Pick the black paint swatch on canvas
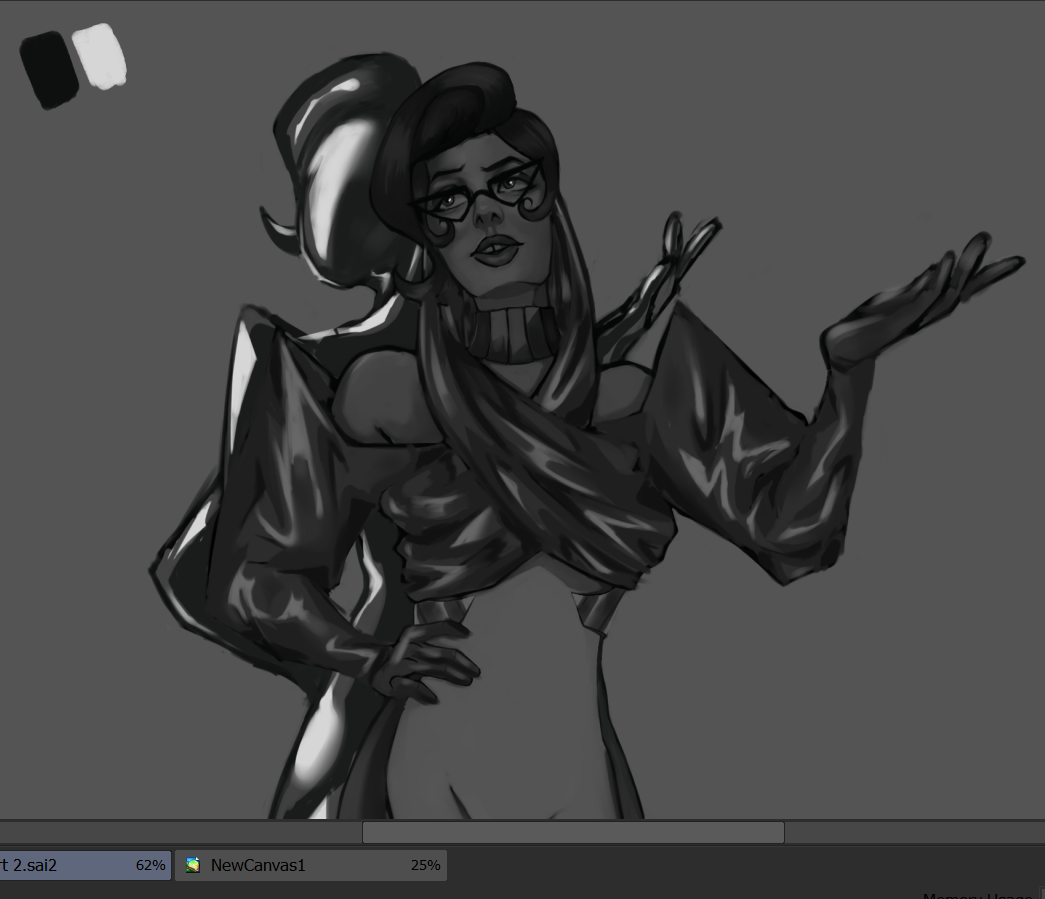The width and height of the screenshot is (1045, 899). pyautogui.click(x=49, y=69)
